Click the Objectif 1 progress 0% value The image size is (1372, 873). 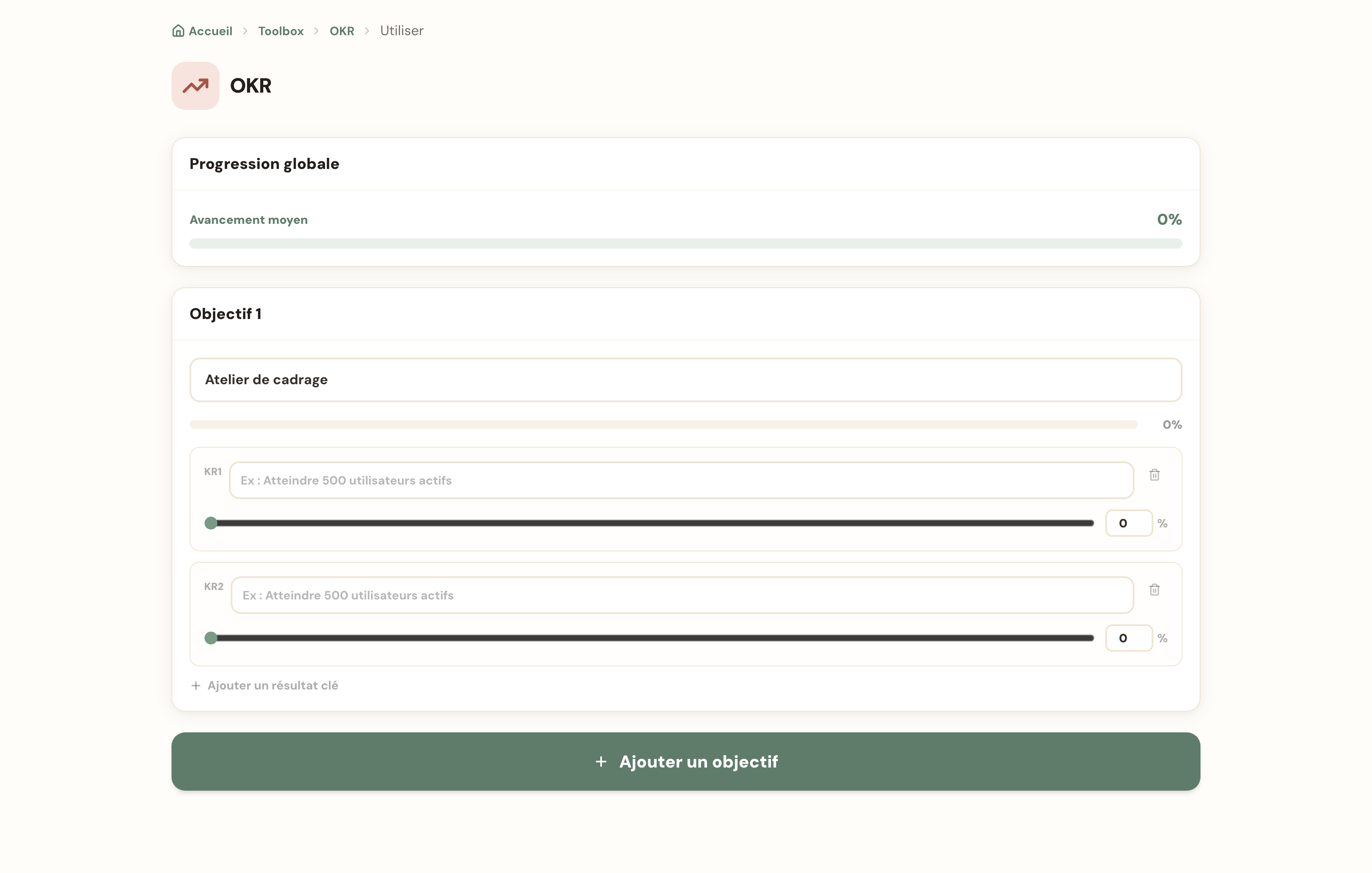tap(1172, 424)
